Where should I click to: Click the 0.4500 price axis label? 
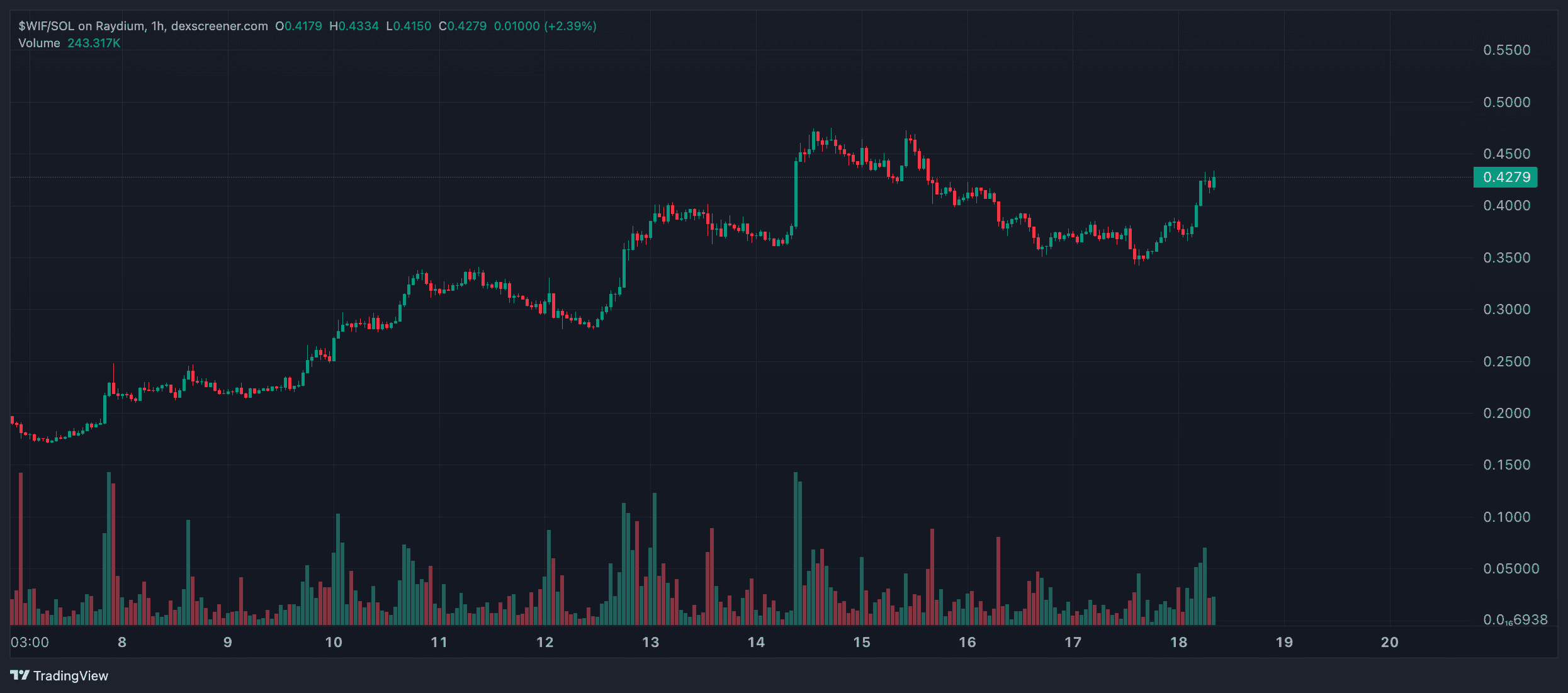(1506, 154)
